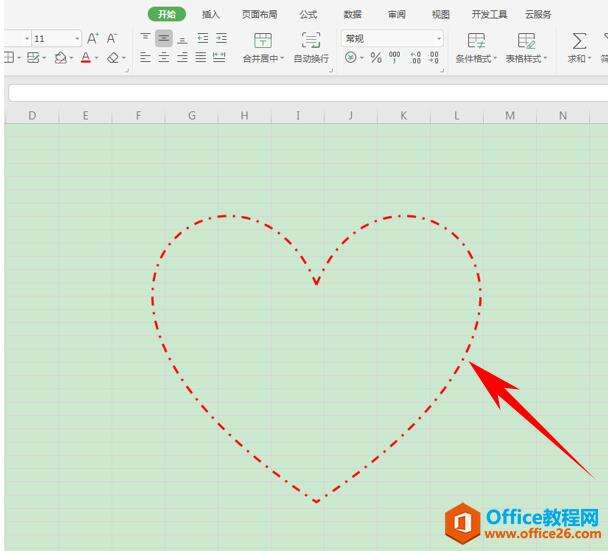Apply justify alignment icon

pos(201,58)
